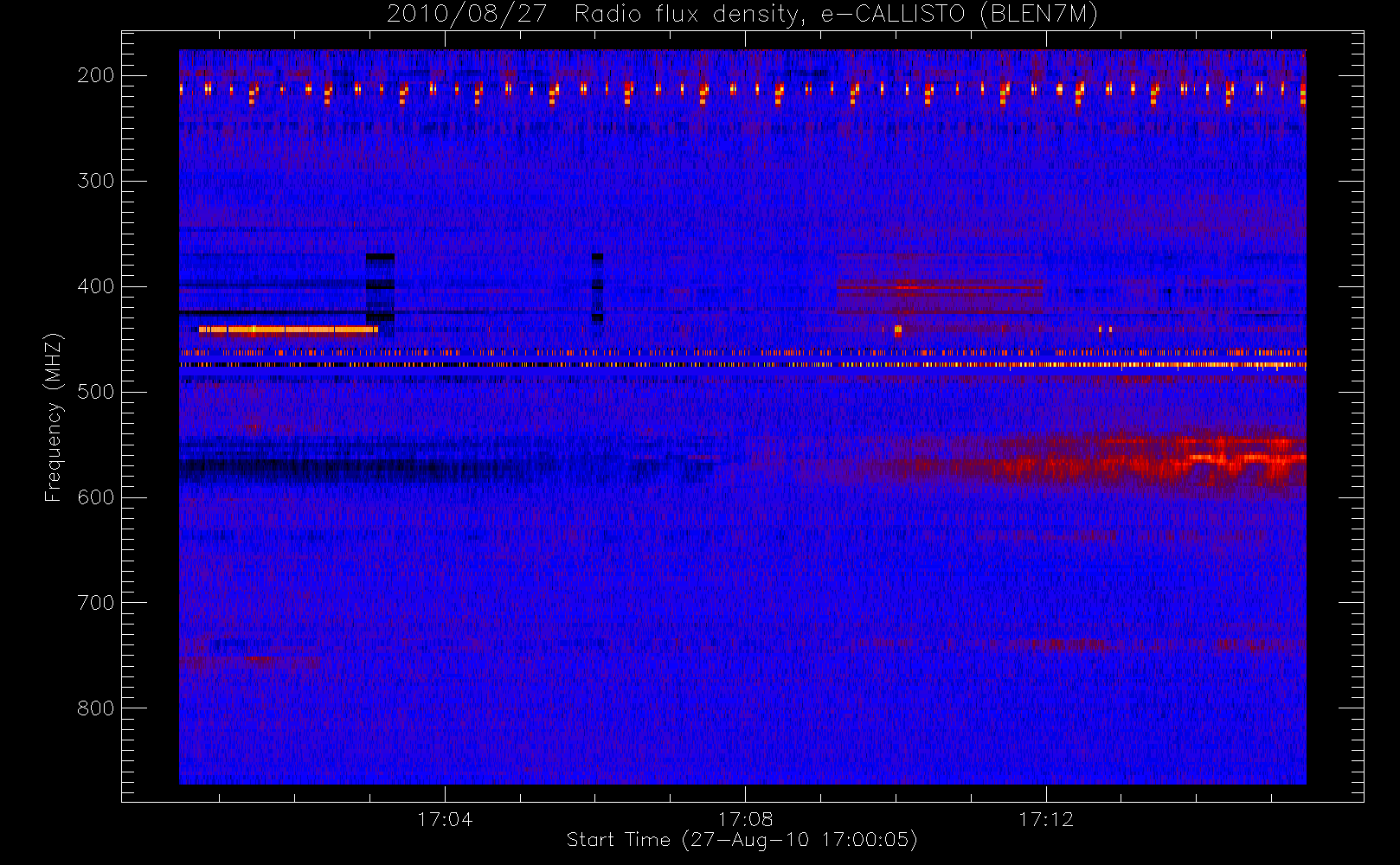Click the 'Frequency (MHZ)' axis label
Viewport: 1400px width, 865px height.
pyautogui.click(x=54, y=417)
